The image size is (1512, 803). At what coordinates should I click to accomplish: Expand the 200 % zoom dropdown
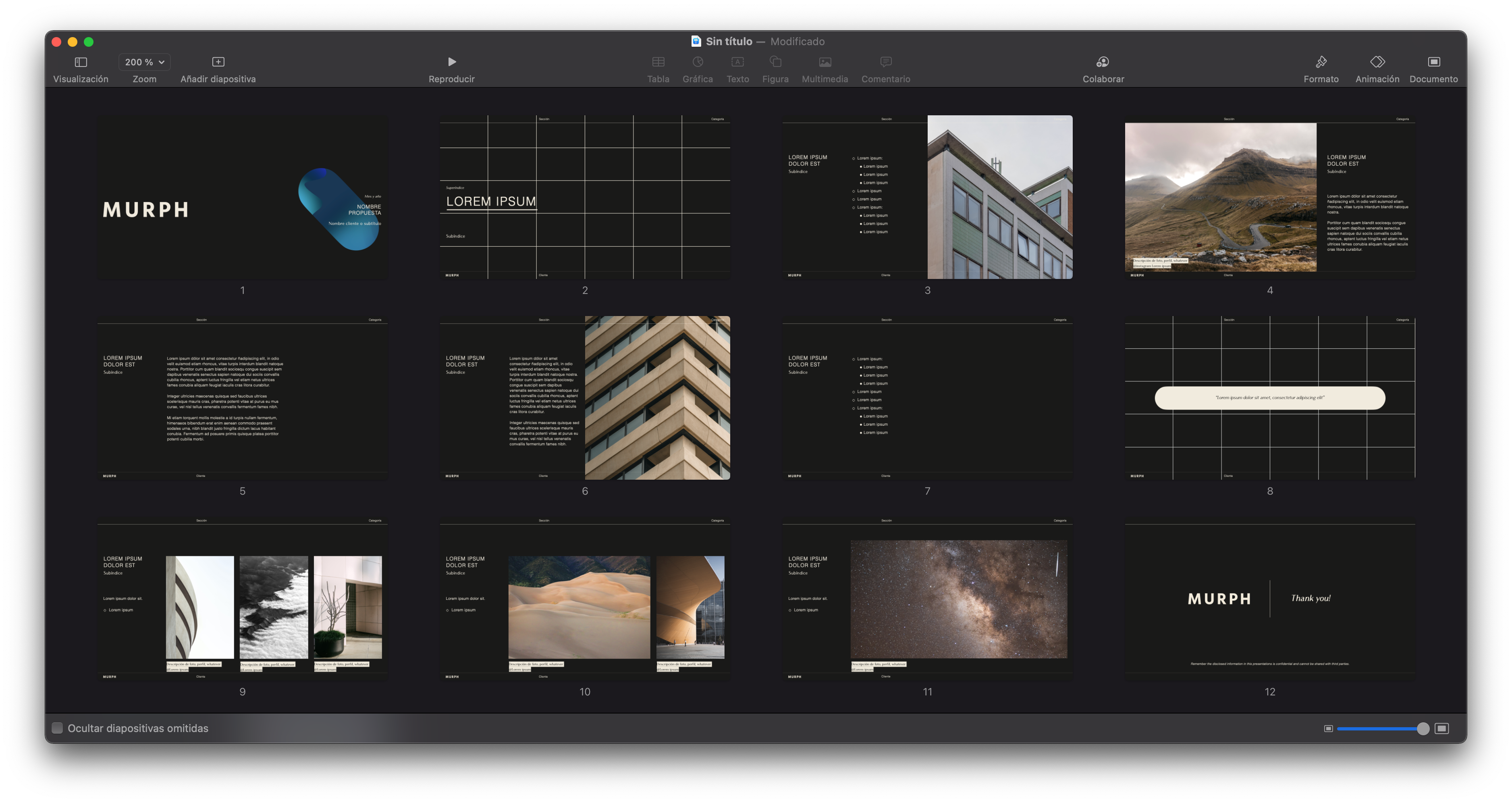point(144,62)
